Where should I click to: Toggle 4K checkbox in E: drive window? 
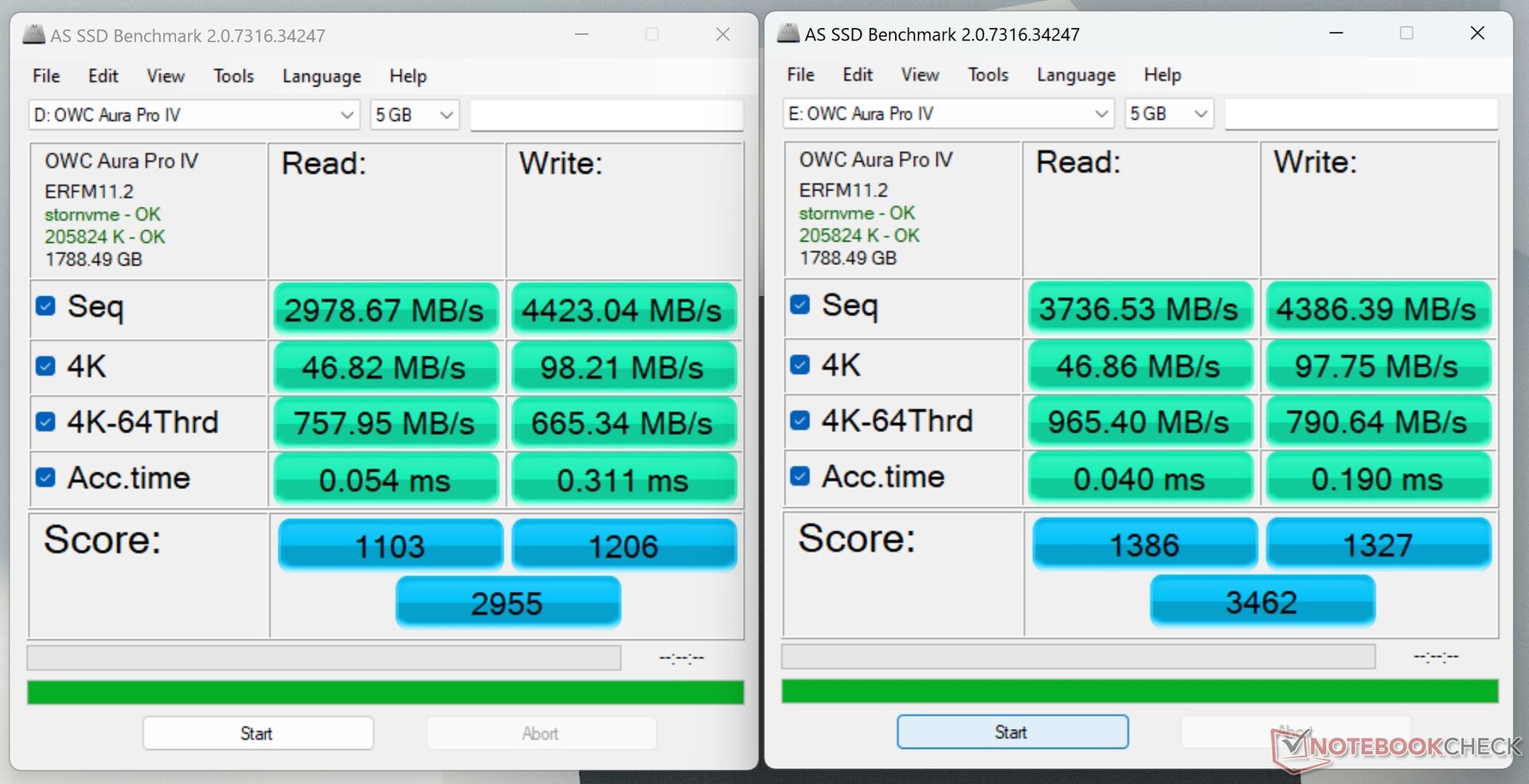[x=800, y=364]
